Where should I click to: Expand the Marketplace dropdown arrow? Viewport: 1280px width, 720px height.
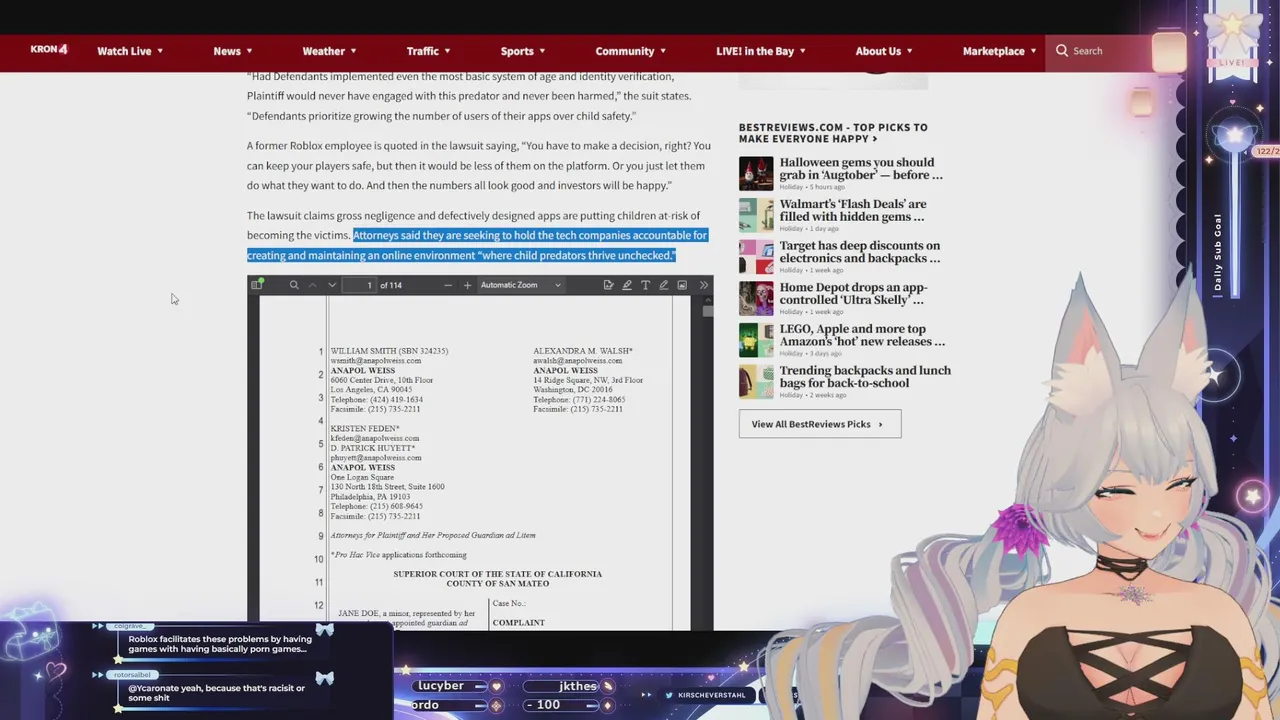click(1033, 51)
